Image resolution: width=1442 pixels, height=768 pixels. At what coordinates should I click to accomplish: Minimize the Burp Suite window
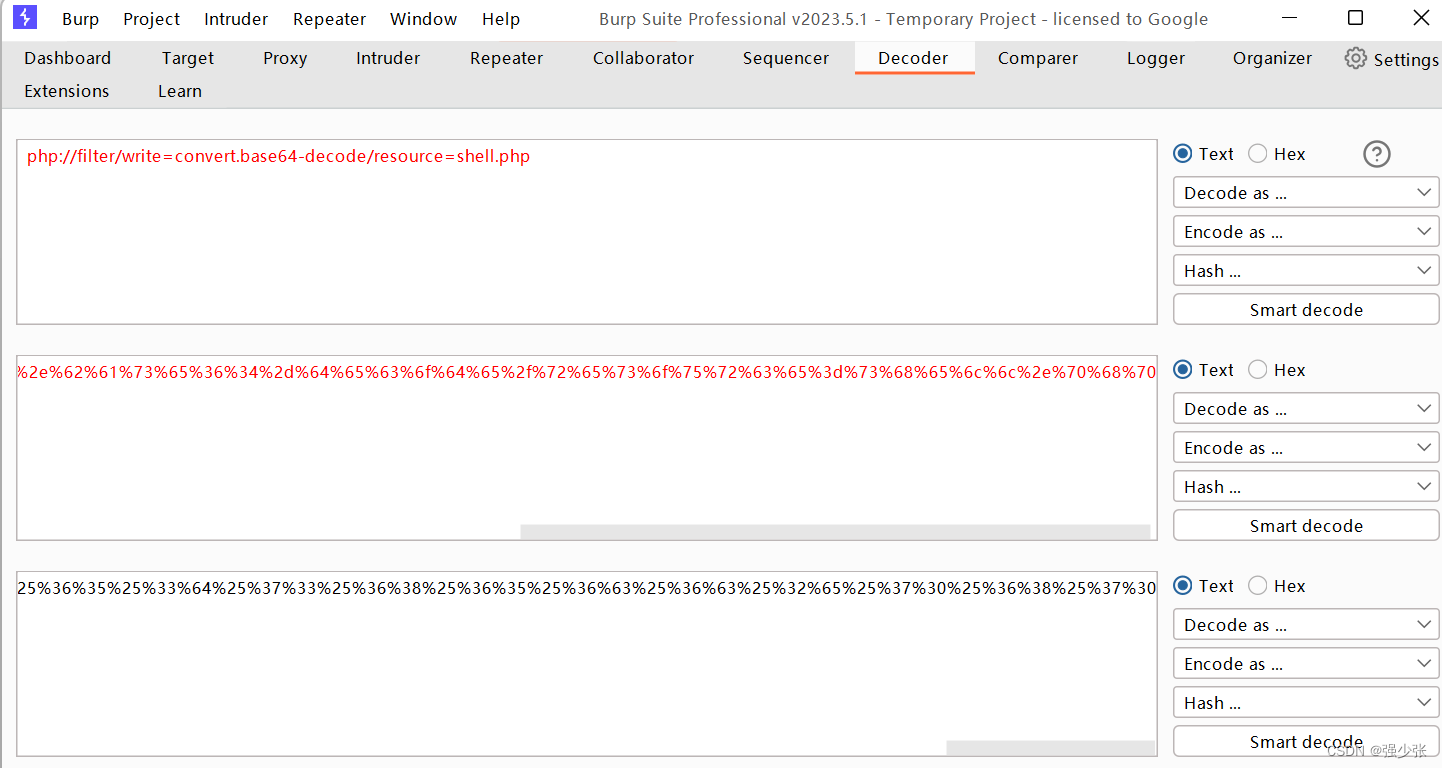tap(1289, 18)
